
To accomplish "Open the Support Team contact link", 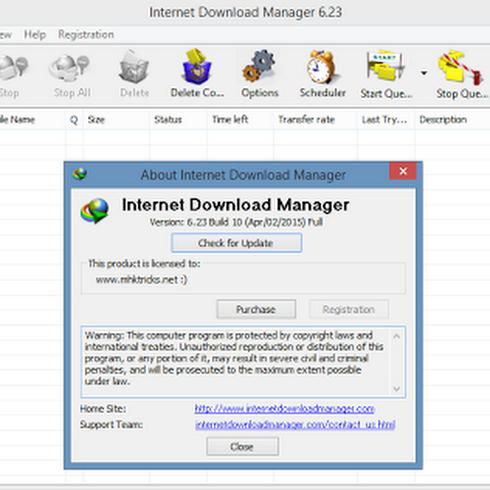I will click(295, 424).
